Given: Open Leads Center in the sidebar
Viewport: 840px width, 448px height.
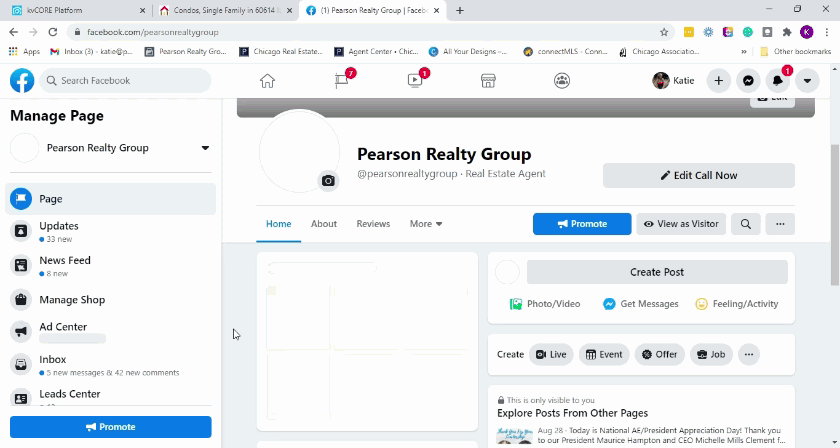Looking at the screenshot, I should pyautogui.click(x=110, y=396).
